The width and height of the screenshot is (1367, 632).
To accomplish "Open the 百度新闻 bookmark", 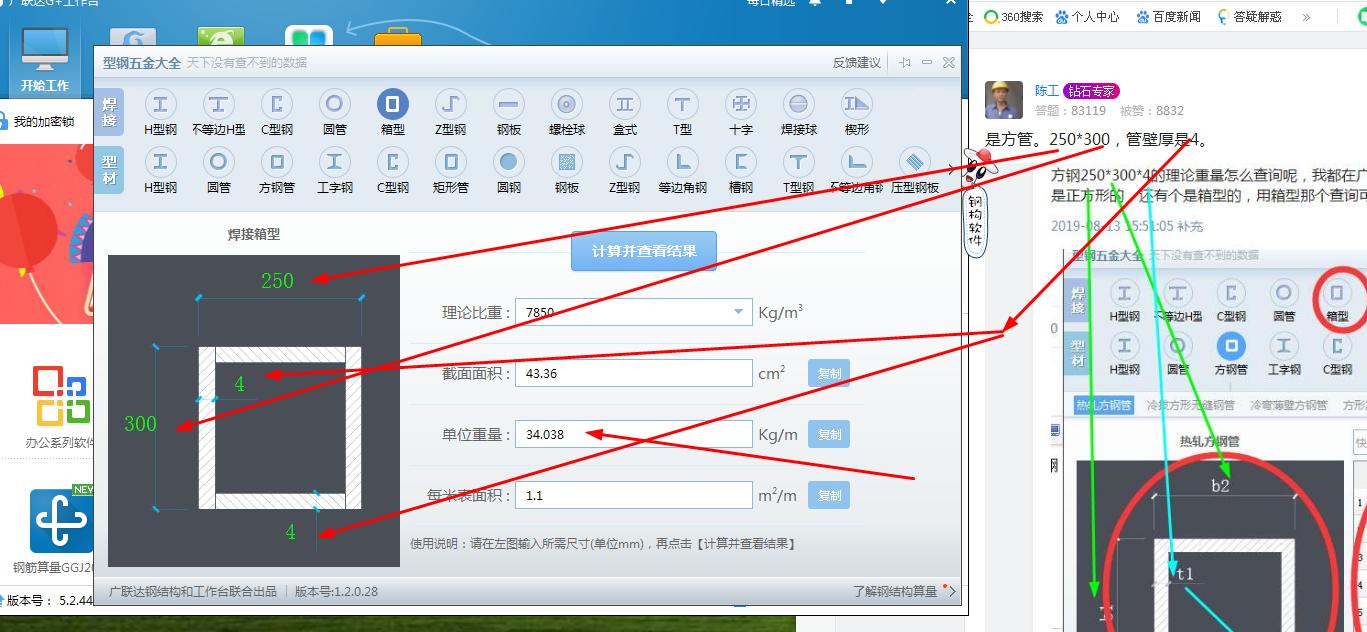I will point(1168,17).
